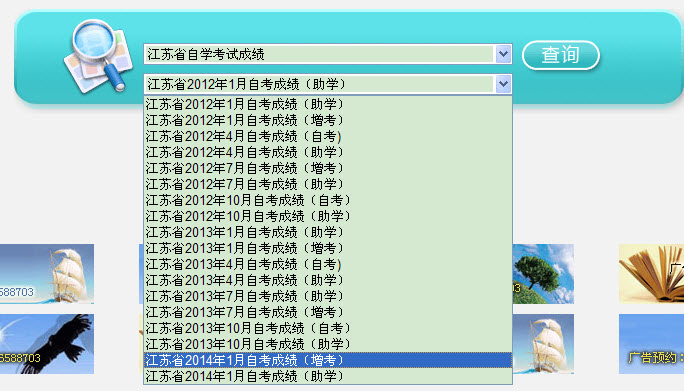This screenshot has width=684, height=391.
Task: Choose 江苏省2013年10月自考成绩（助学）
Action: [x=328, y=344]
